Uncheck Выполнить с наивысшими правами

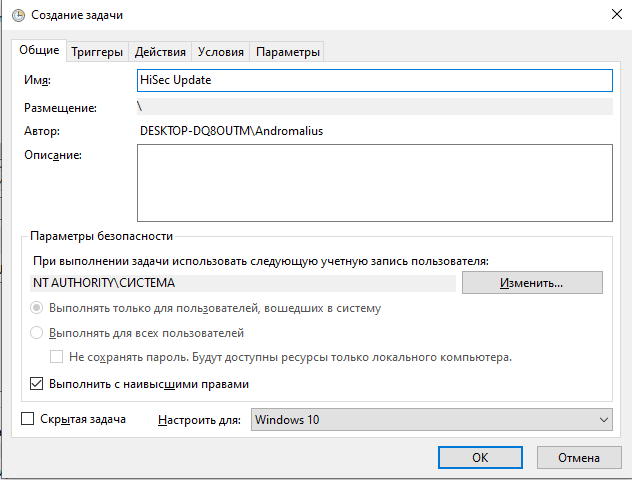tap(36, 384)
